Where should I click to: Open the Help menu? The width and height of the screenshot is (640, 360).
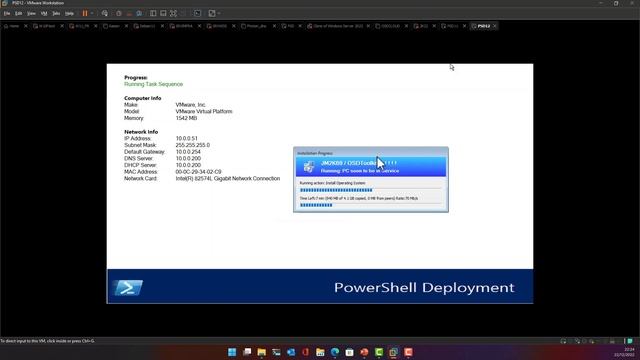(x=69, y=13)
